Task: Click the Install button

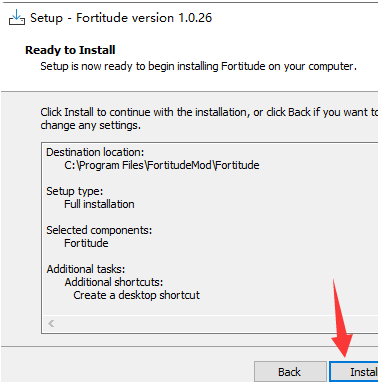Action: (354, 372)
